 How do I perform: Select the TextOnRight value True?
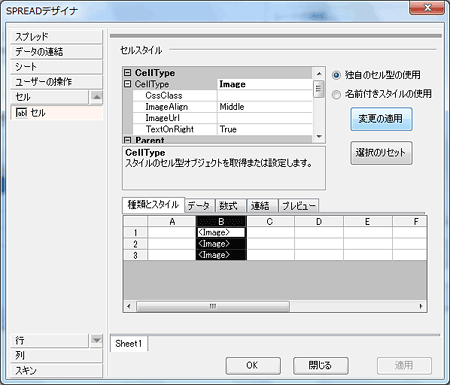click(265, 129)
